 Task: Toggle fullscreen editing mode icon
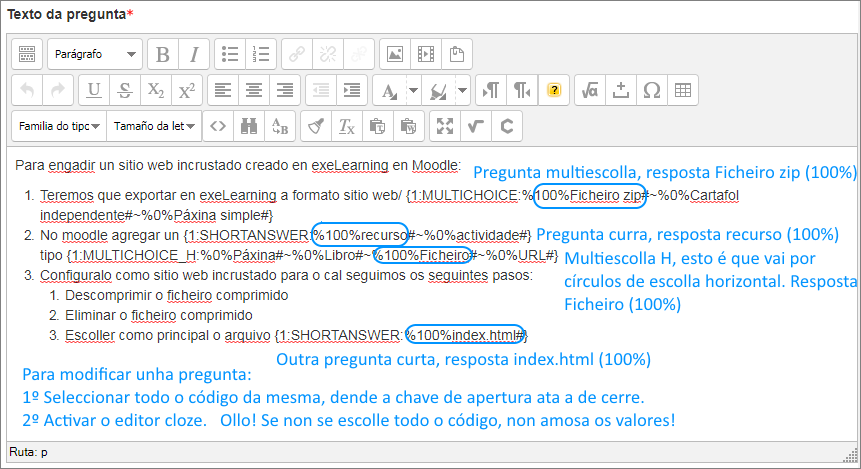pos(445,126)
